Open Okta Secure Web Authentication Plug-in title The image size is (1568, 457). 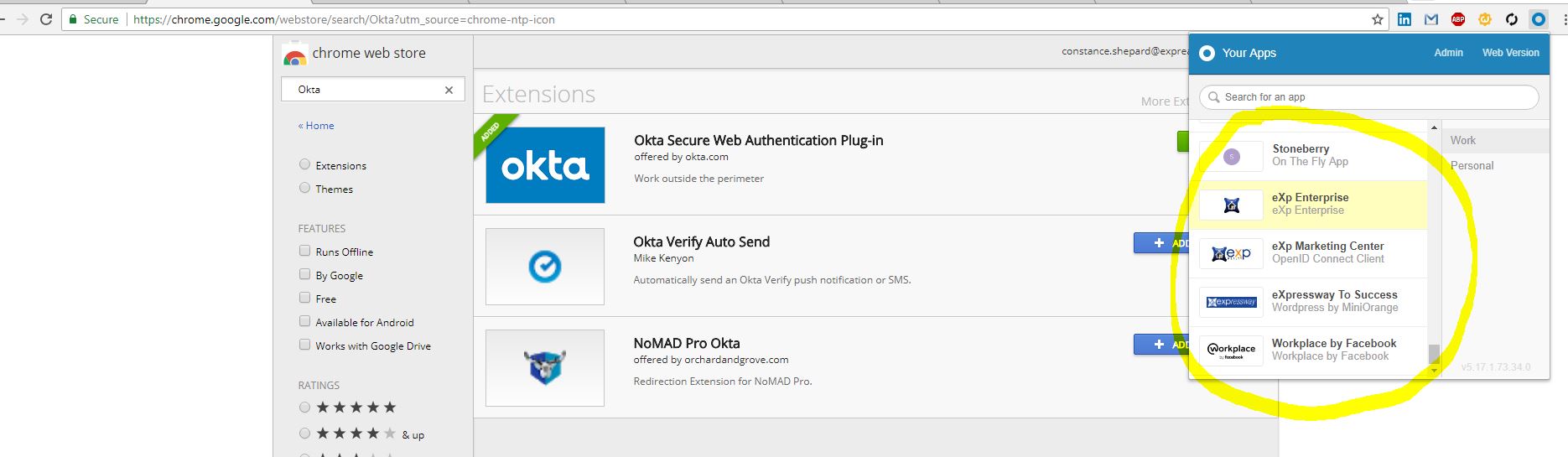pos(759,141)
